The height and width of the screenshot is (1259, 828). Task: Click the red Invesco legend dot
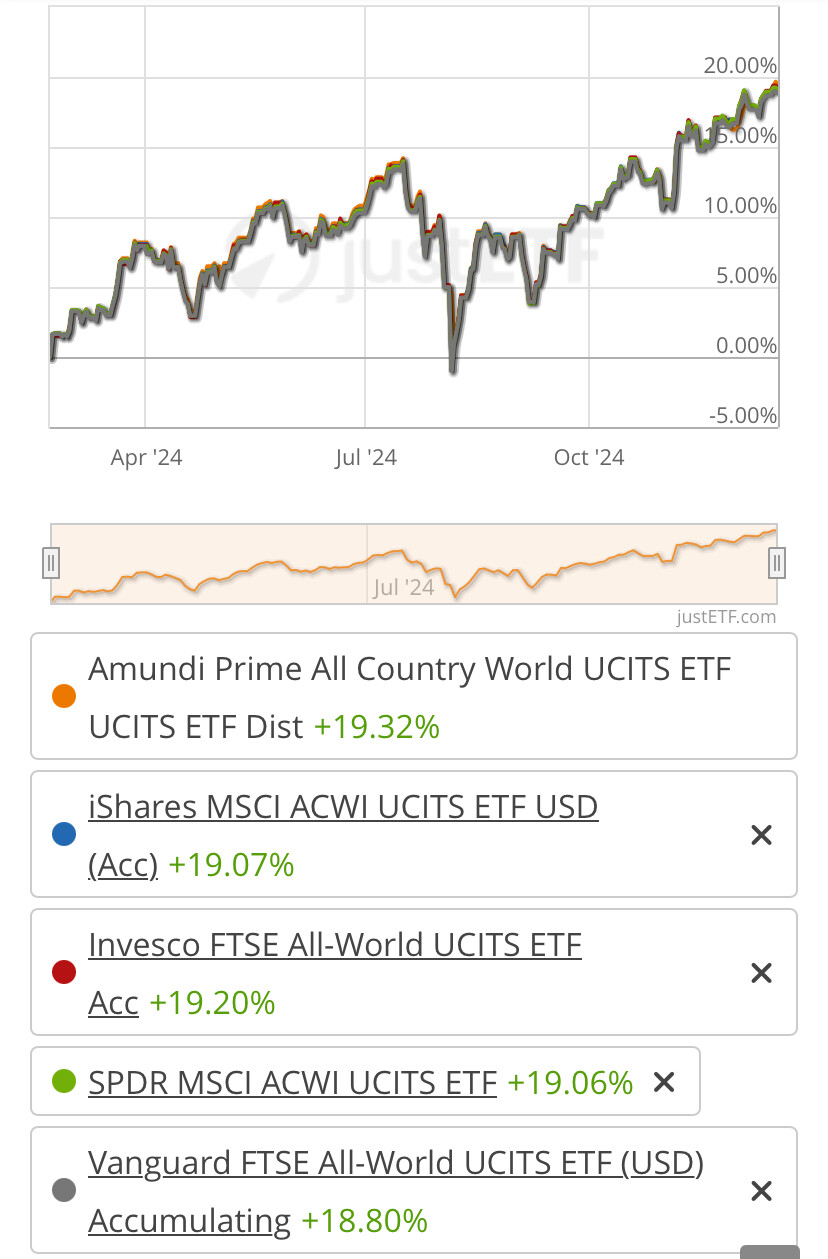[x=64, y=973]
